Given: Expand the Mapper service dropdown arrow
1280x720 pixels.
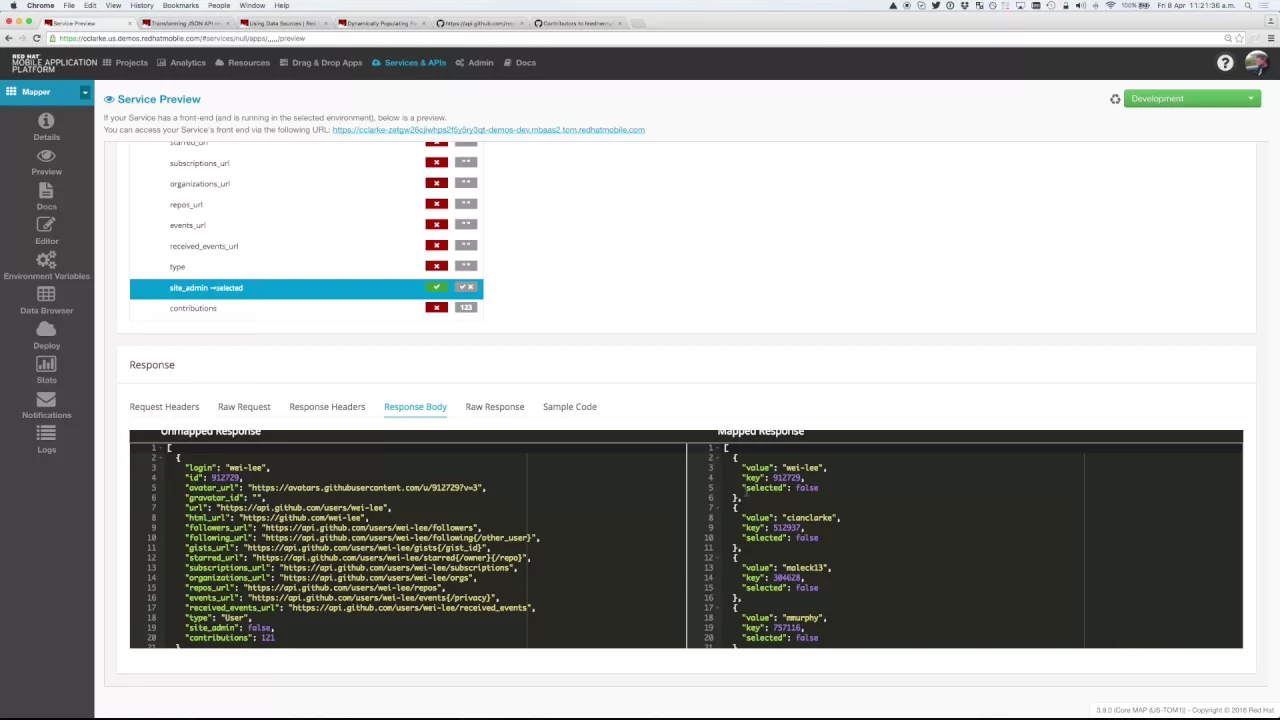Looking at the screenshot, I should (85, 92).
